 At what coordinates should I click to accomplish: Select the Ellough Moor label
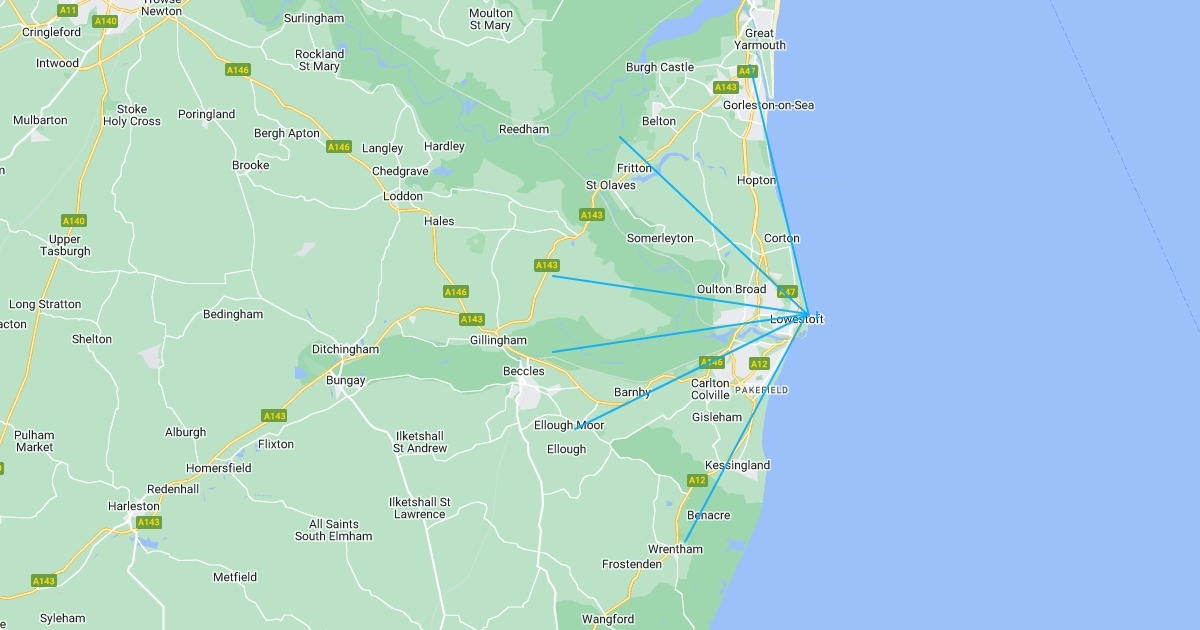pyautogui.click(x=569, y=425)
